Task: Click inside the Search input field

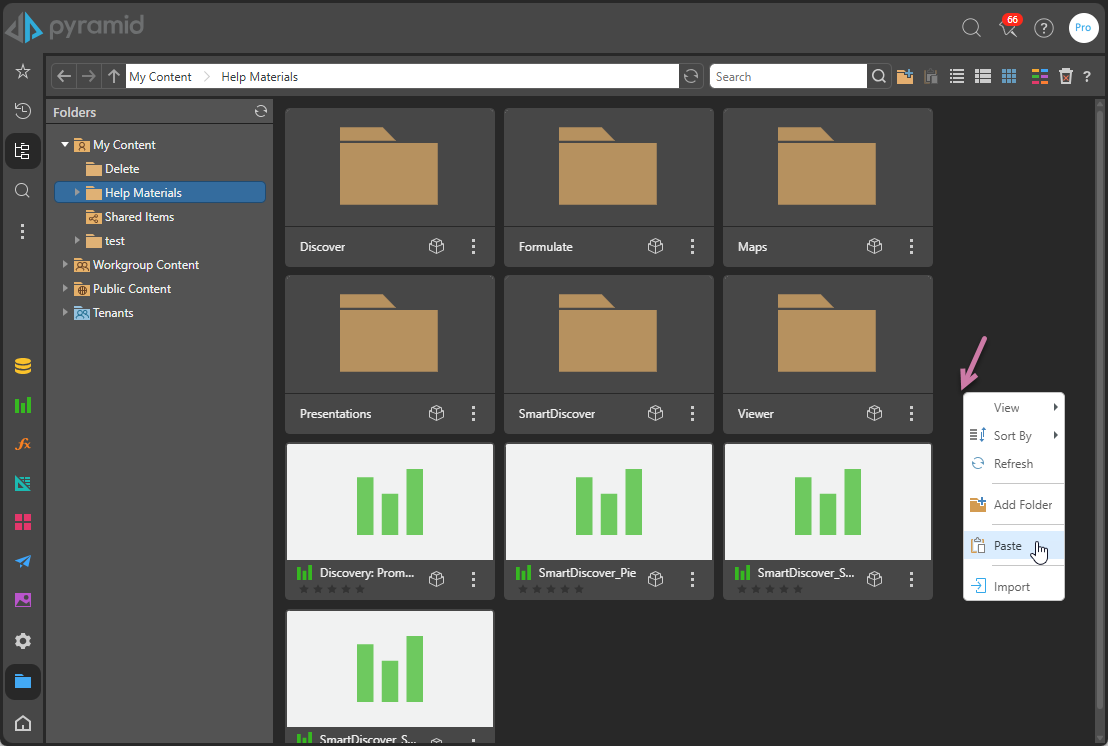Action: pyautogui.click(x=787, y=77)
